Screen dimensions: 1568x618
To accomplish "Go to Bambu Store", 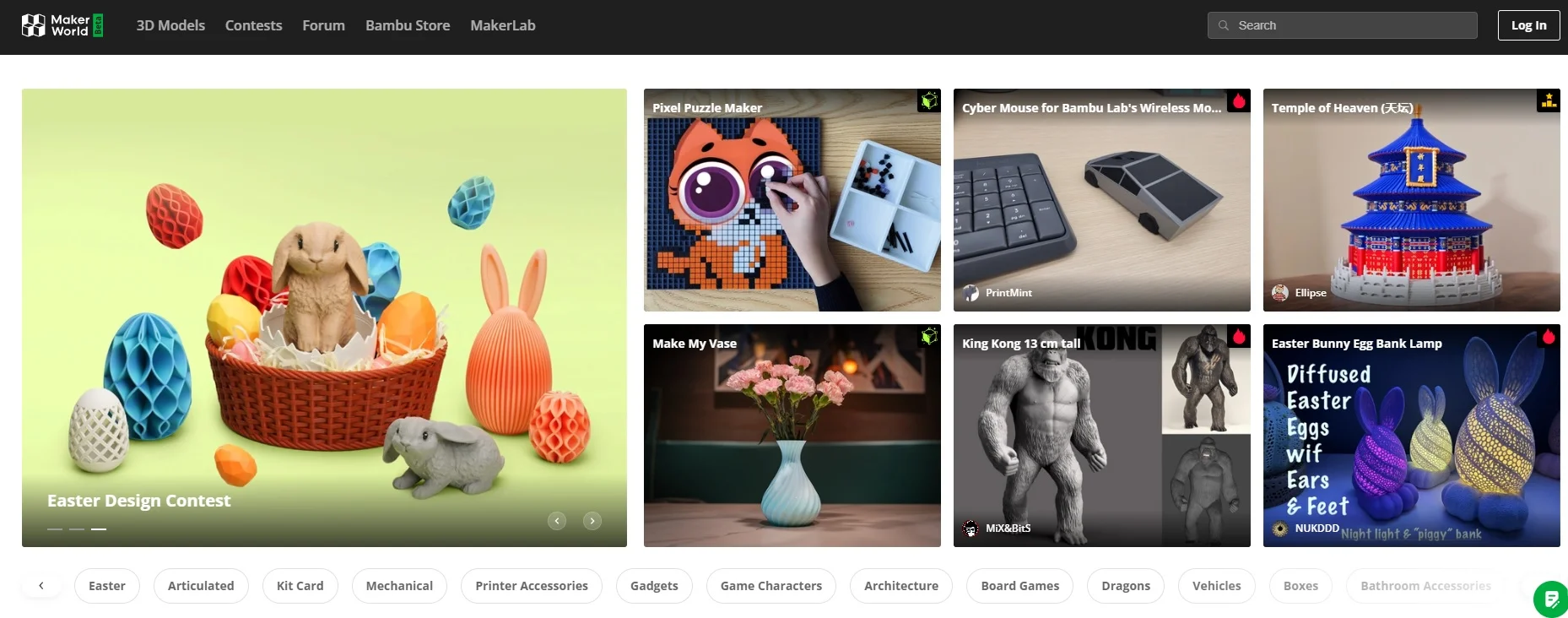I will point(408,25).
